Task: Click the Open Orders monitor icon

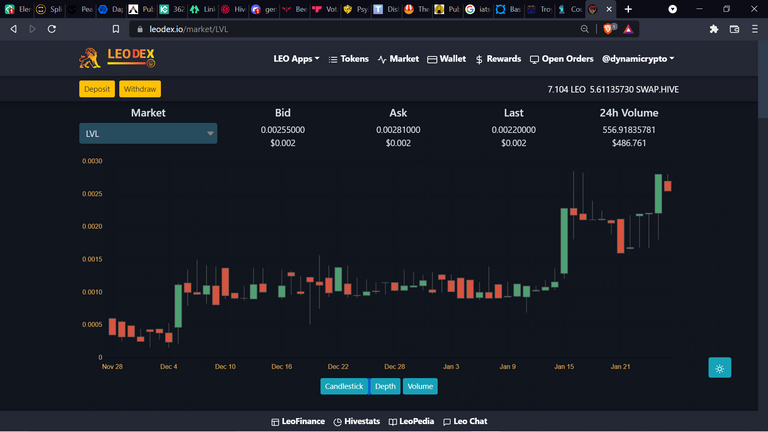Action: (534, 59)
